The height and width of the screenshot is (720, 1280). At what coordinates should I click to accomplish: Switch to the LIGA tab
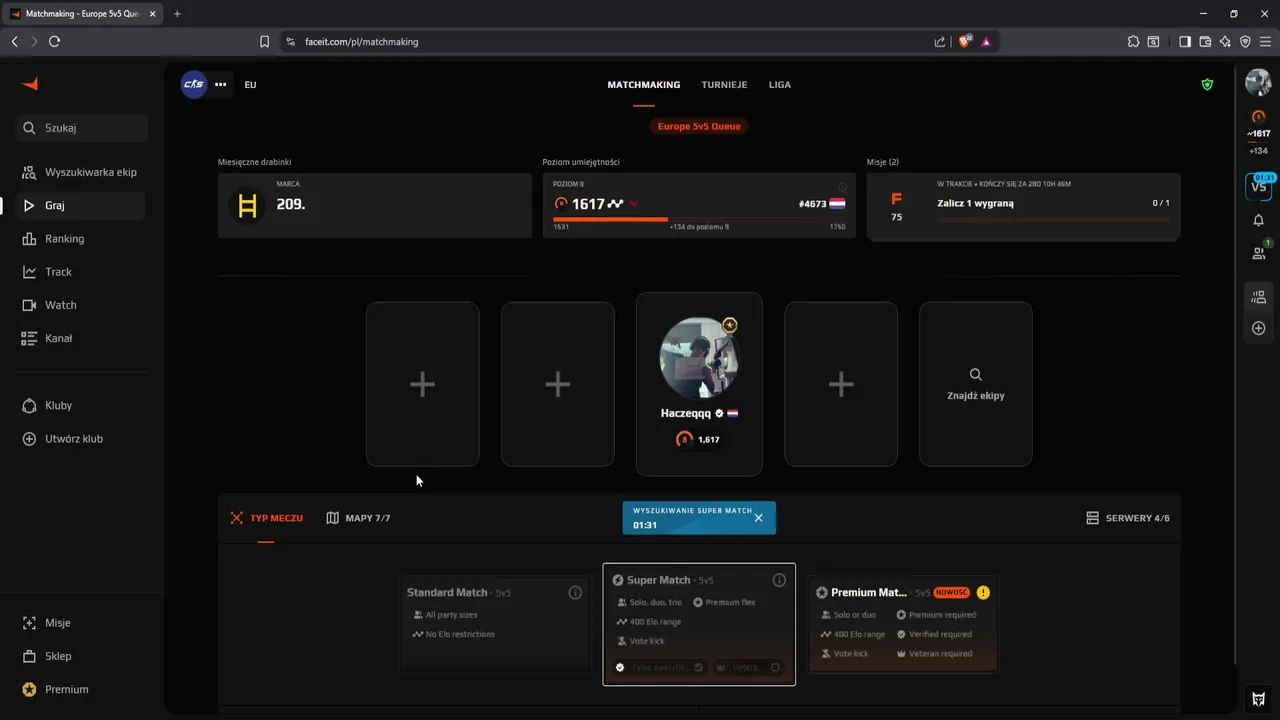pyautogui.click(x=780, y=85)
